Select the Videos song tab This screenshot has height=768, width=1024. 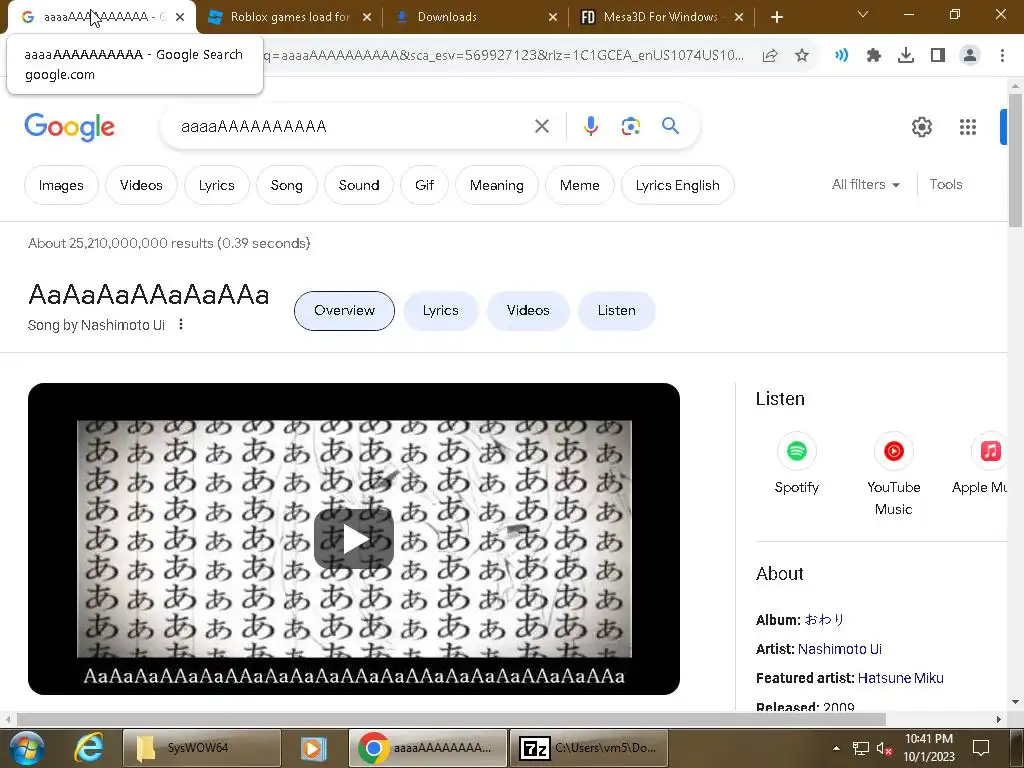pos(528,311)
